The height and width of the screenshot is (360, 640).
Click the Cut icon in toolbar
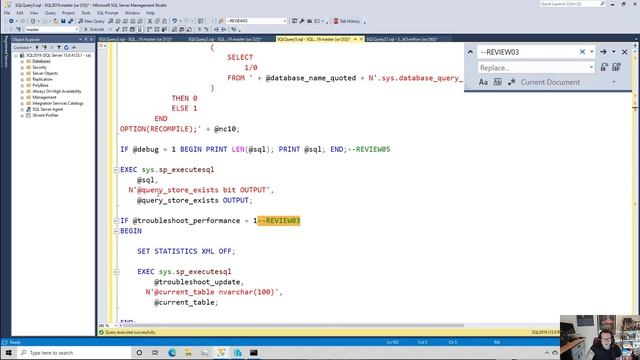point(150,21)
